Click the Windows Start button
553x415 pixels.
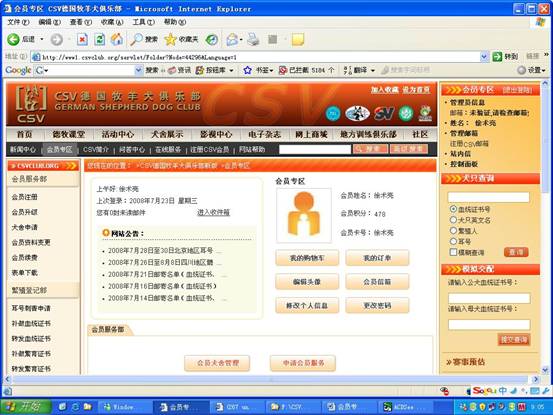[26, 407]
